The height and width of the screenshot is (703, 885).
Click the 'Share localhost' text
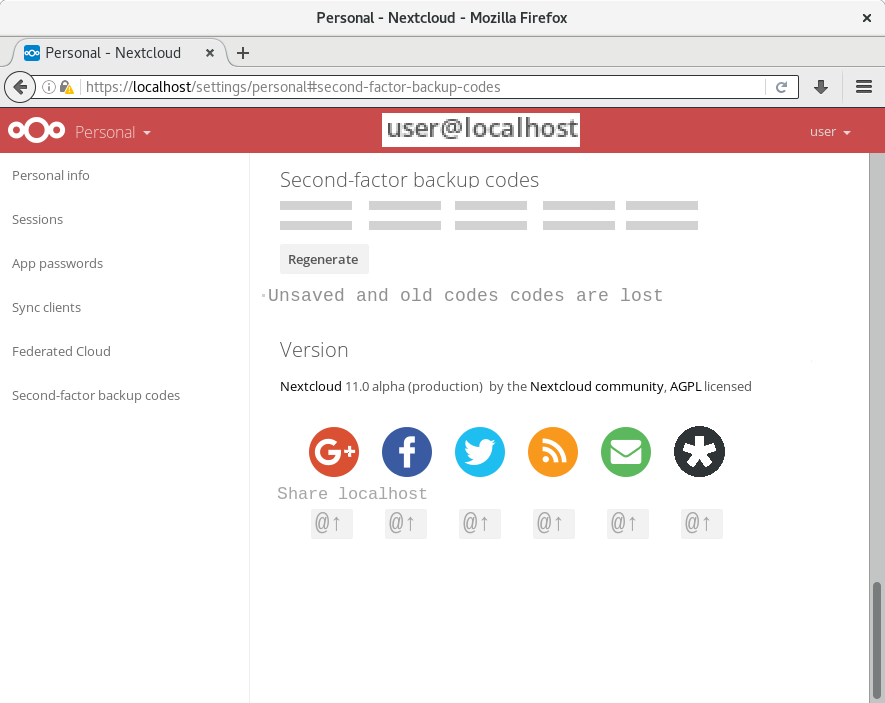[x=352, y=494]
